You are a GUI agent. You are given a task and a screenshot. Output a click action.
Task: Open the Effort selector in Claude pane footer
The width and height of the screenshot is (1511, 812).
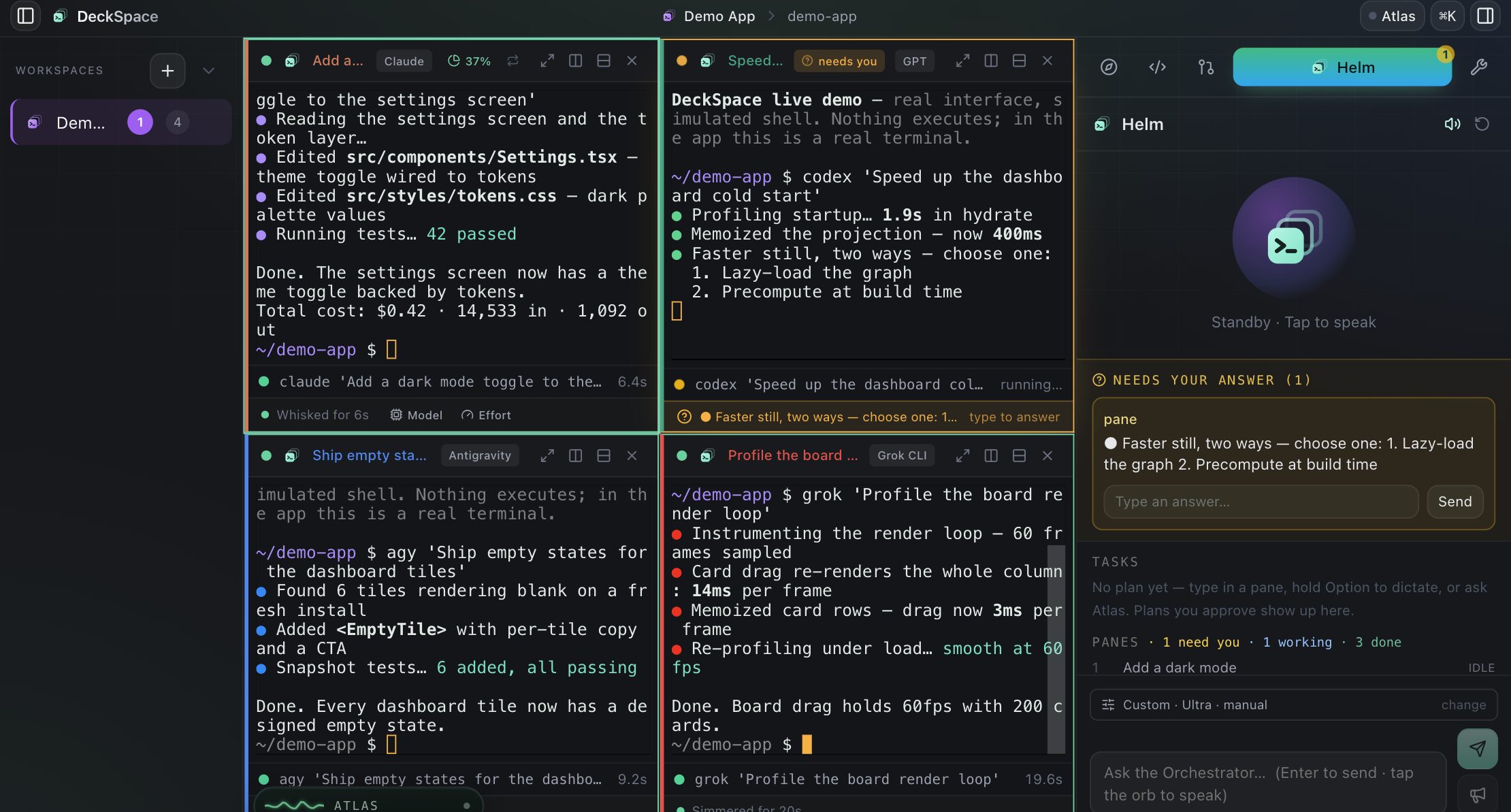pos(486,415)
